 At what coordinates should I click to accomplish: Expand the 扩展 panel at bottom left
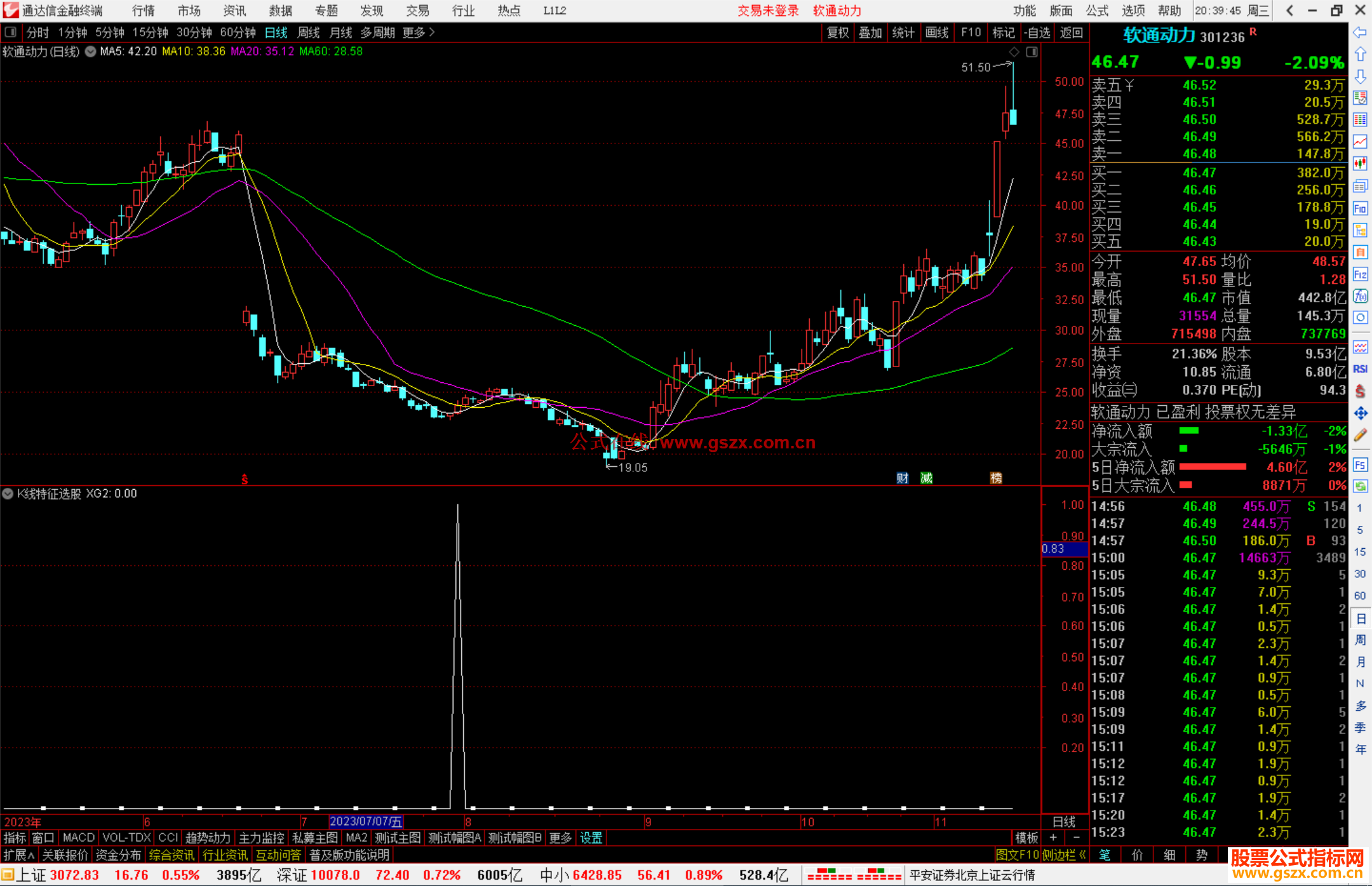[18, 855]
